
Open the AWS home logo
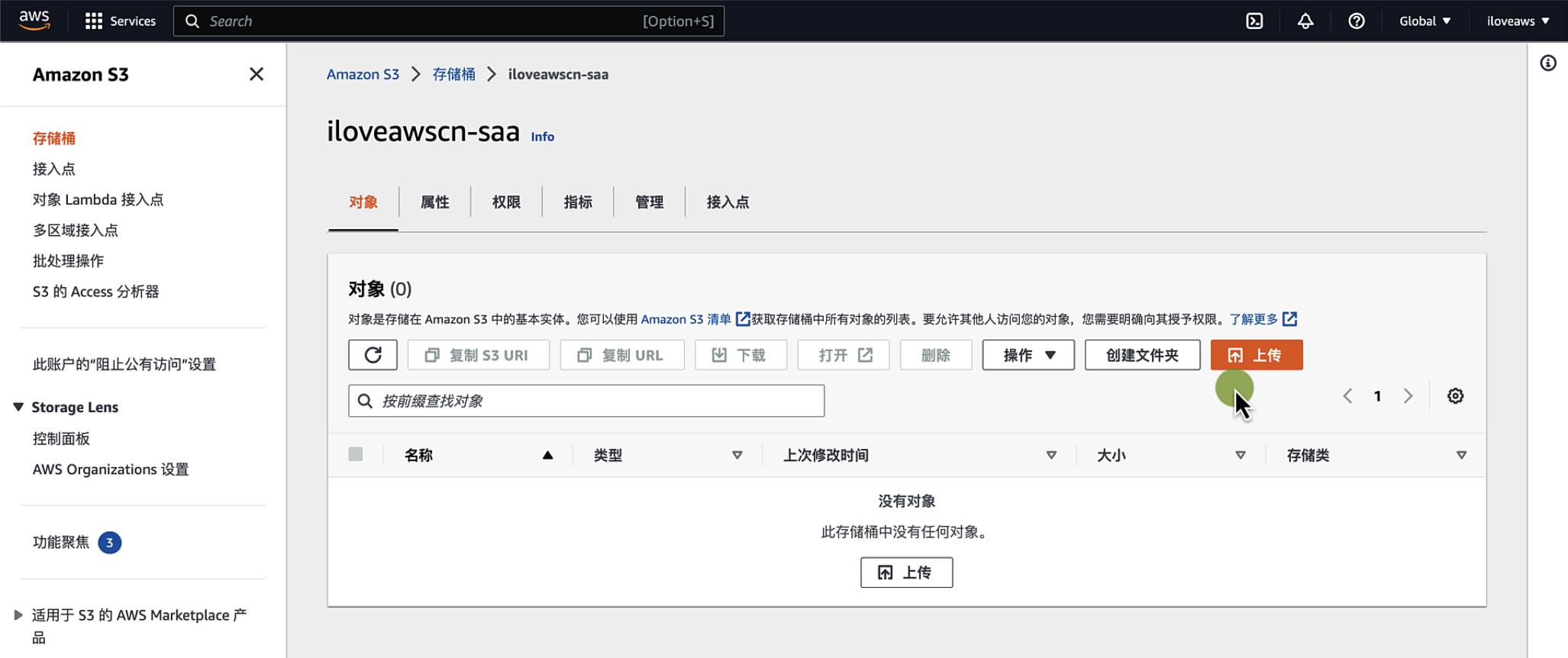point(34,21)
